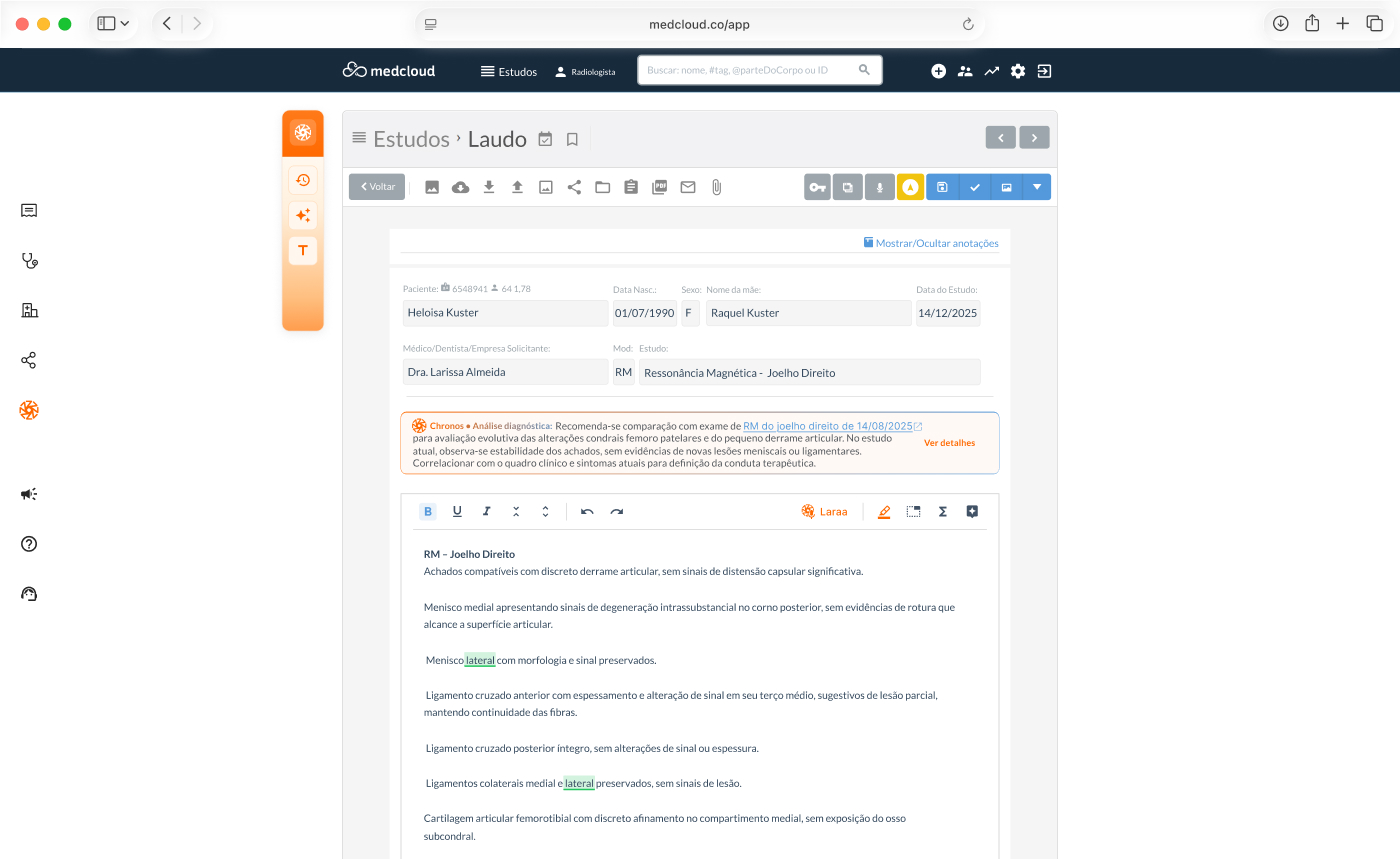Save the report with floppy disk button
Screen dimensions: 1400x859
(942, 187)
